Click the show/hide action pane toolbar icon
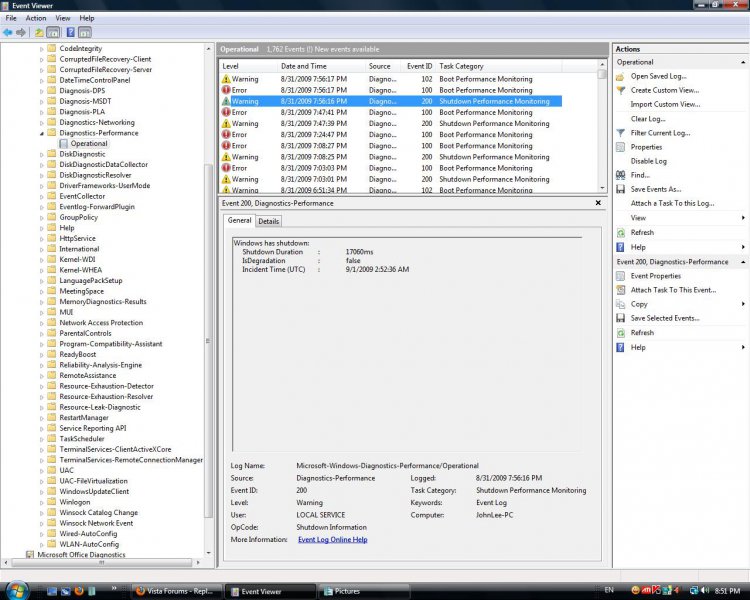 [x=84, y=33]
